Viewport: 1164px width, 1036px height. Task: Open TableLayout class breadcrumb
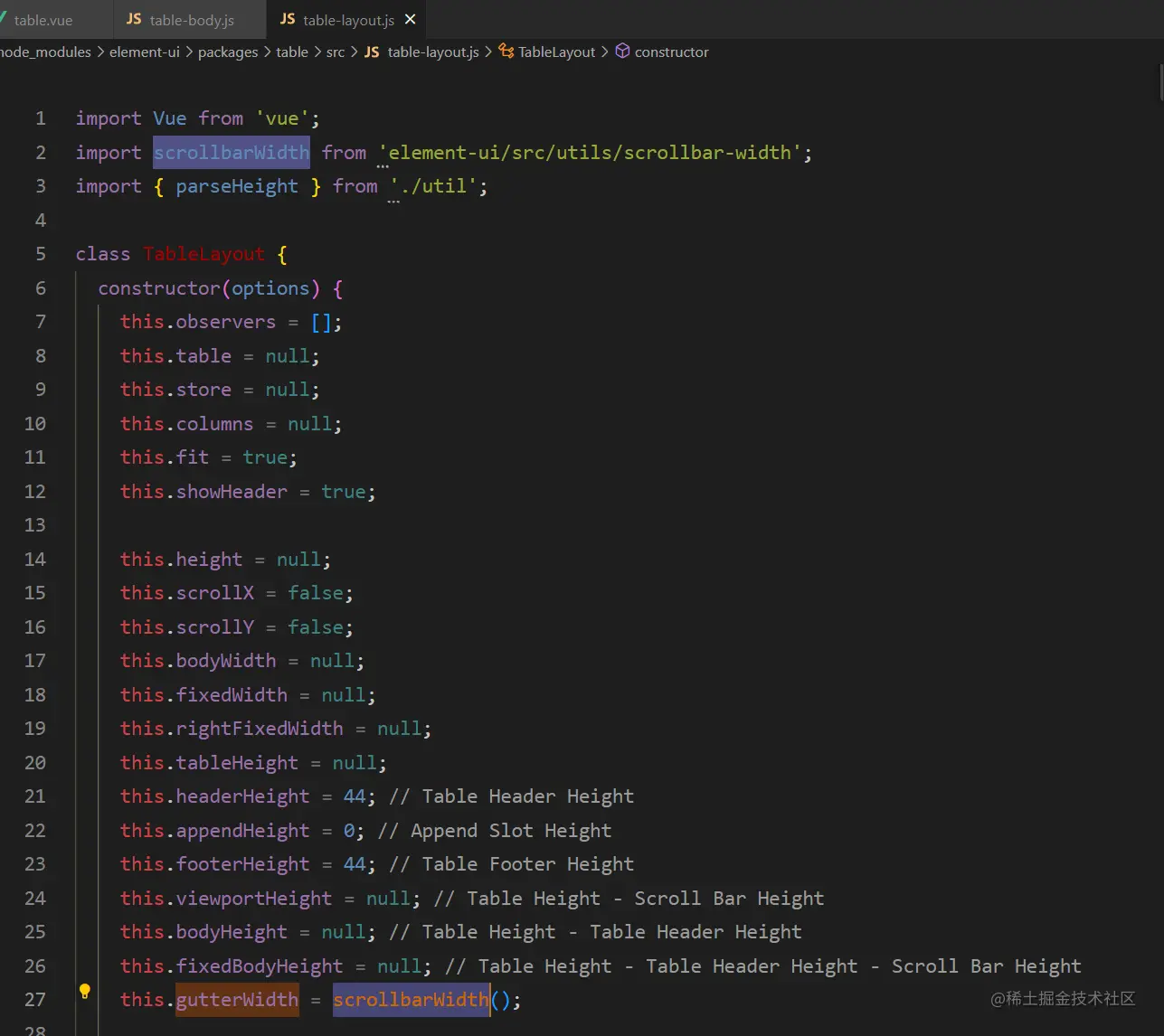(556, 52)
